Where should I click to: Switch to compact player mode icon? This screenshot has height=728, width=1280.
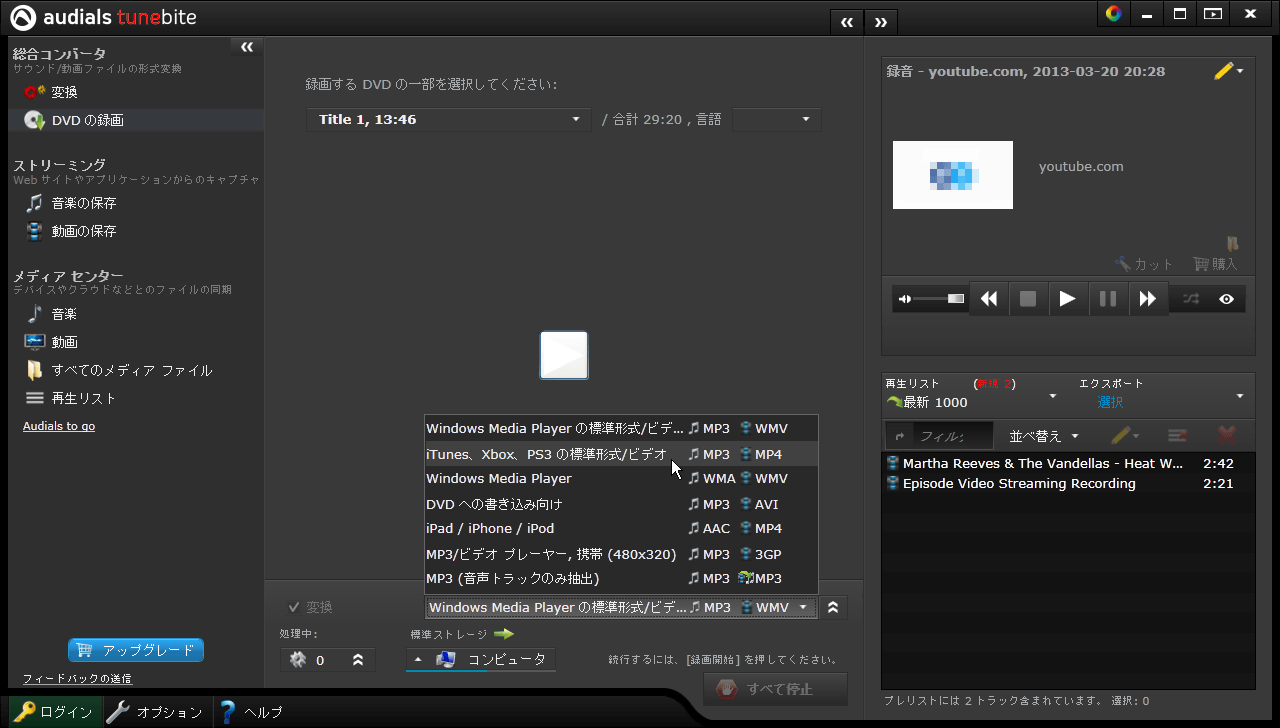1213,14
